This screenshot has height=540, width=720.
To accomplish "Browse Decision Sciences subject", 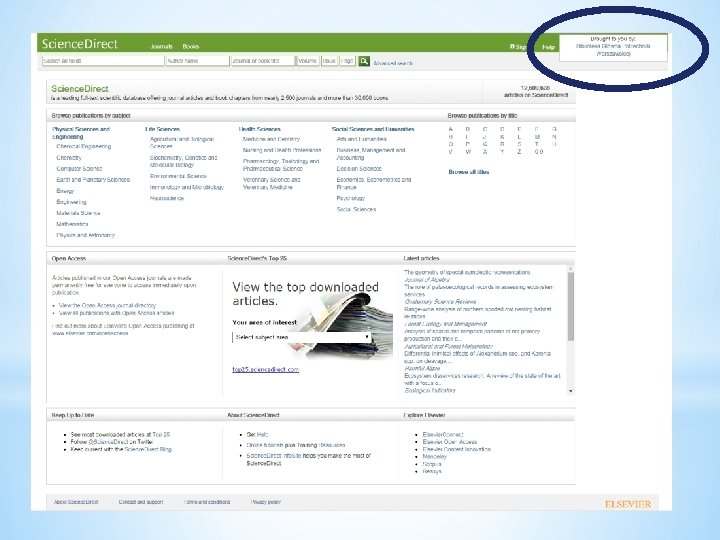I will pos(359,169).
